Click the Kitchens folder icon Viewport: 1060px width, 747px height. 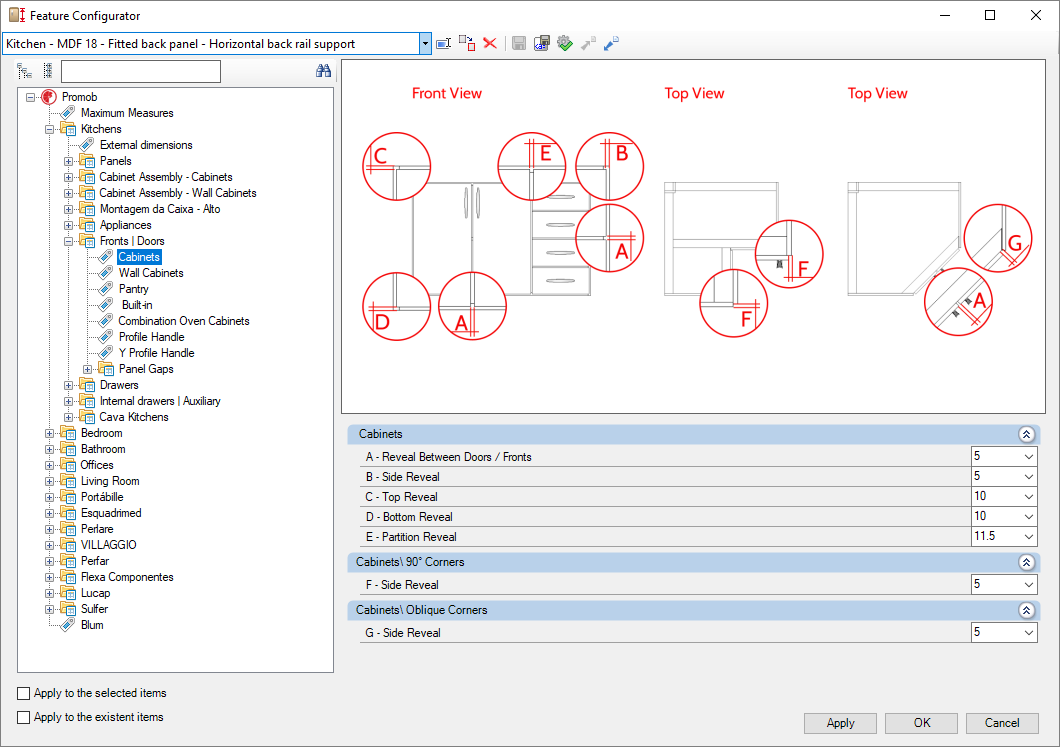pos(68,129)
